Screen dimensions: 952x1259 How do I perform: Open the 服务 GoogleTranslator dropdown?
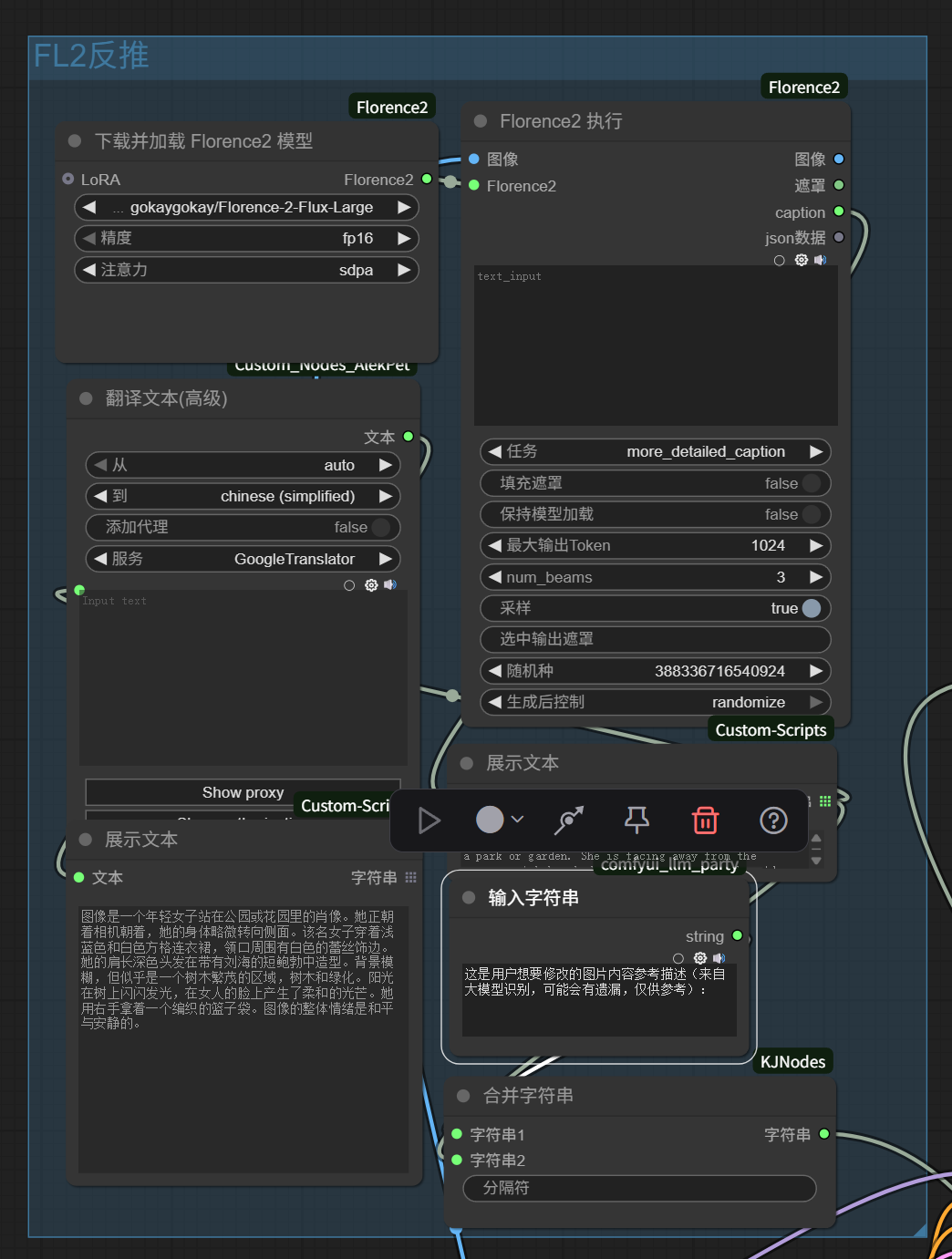[x=243, y=559]
